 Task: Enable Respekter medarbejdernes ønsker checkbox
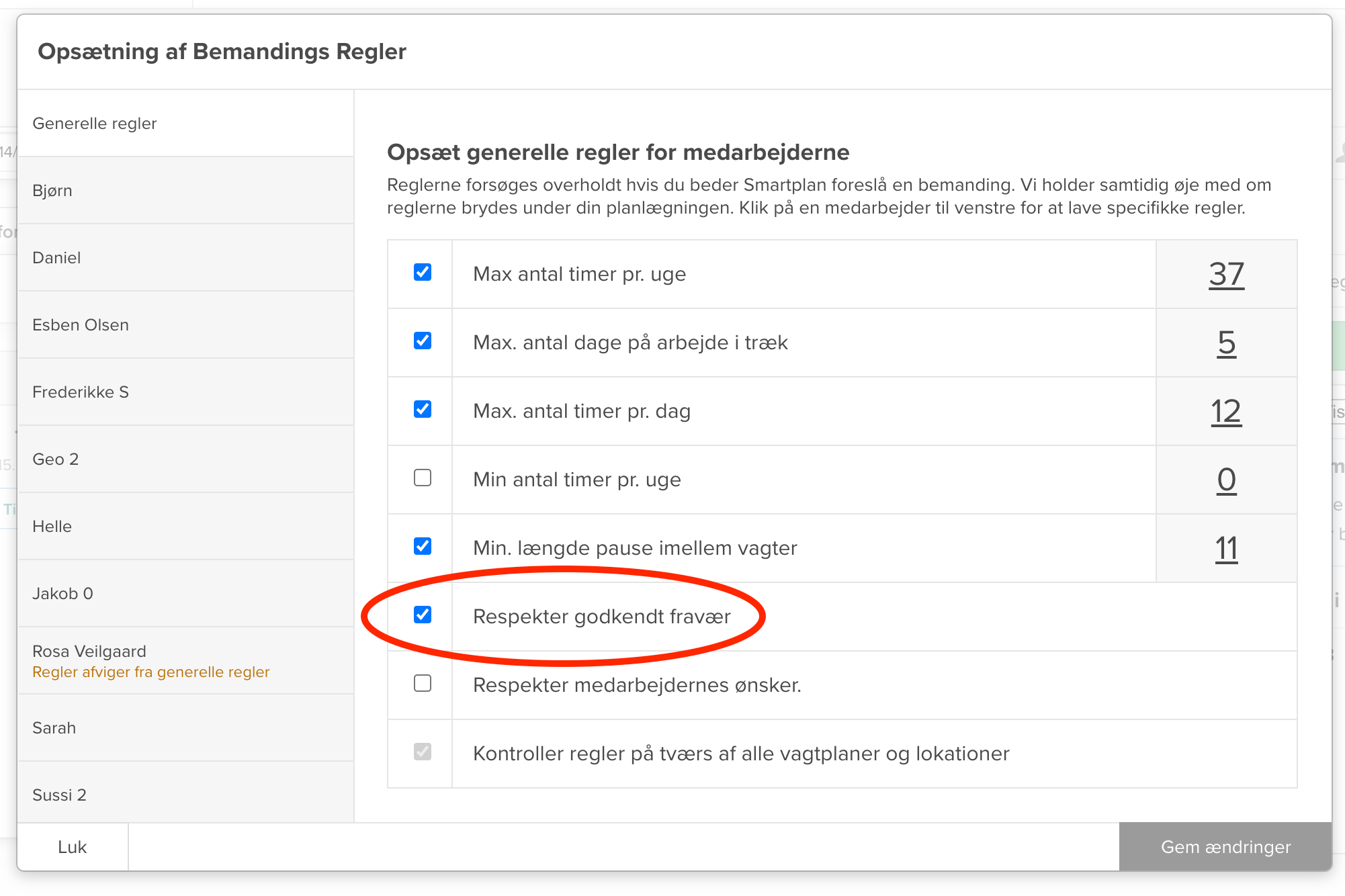(x=423, y=683)
